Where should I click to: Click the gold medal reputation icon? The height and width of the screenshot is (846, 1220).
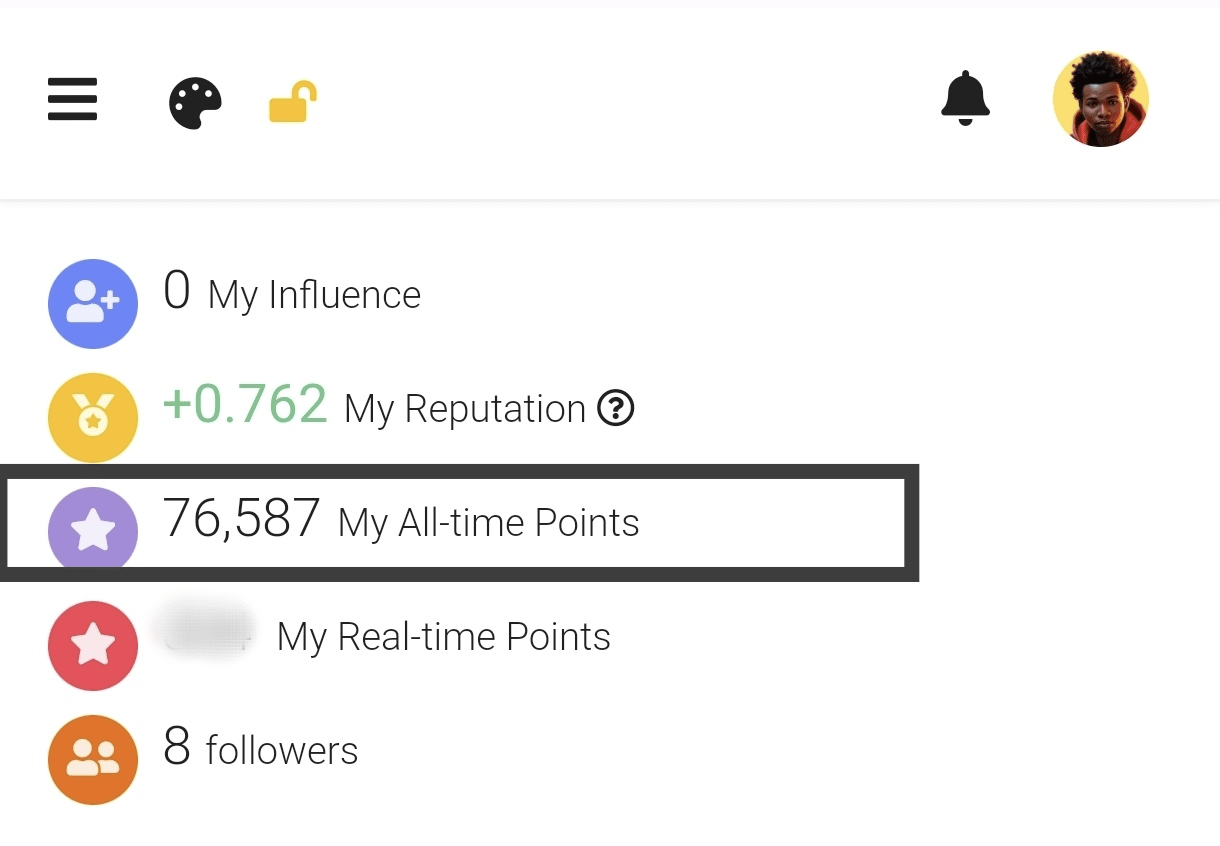point(93,418)
